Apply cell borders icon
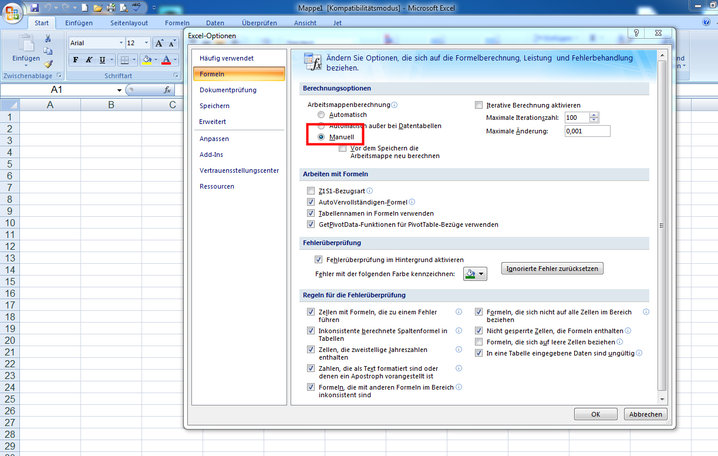The width and height of the screenshot is (718, 456). (124, 60)
